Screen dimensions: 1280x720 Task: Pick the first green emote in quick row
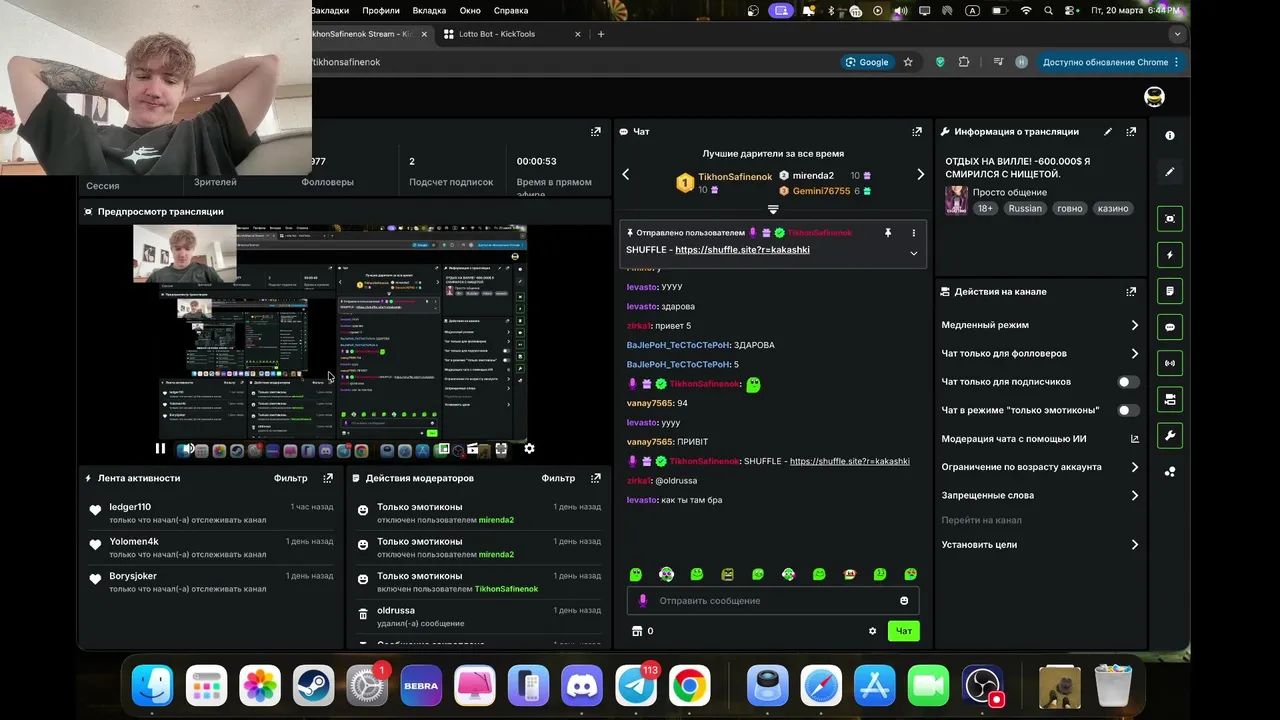[635, 574]
